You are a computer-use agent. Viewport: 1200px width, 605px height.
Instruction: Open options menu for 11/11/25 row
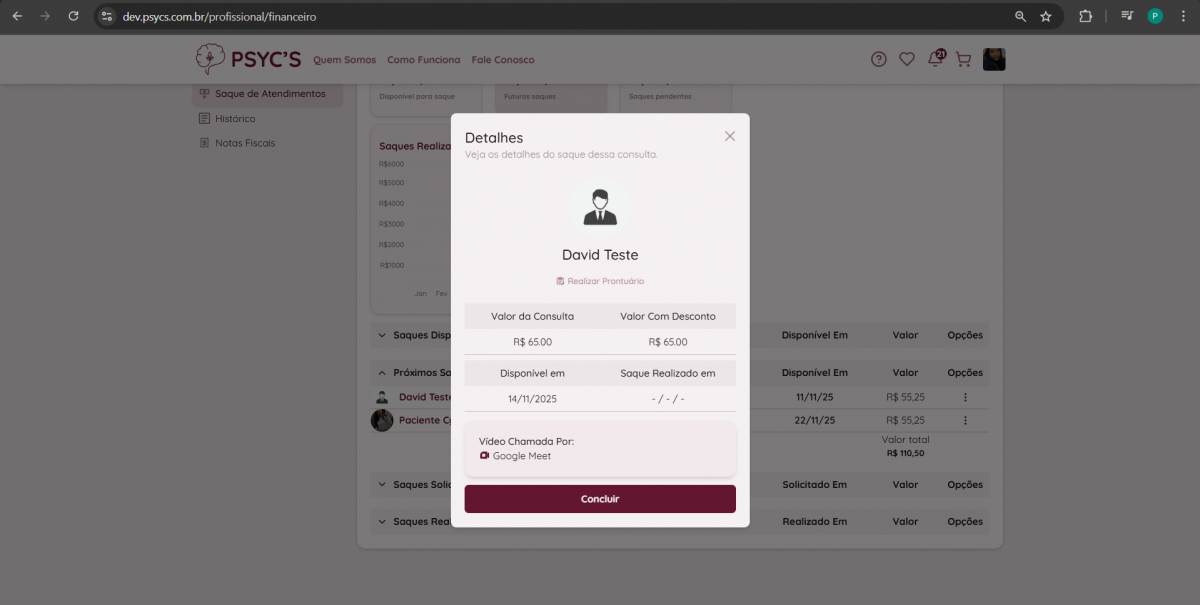pyautogui.click(x=965, y=397)
